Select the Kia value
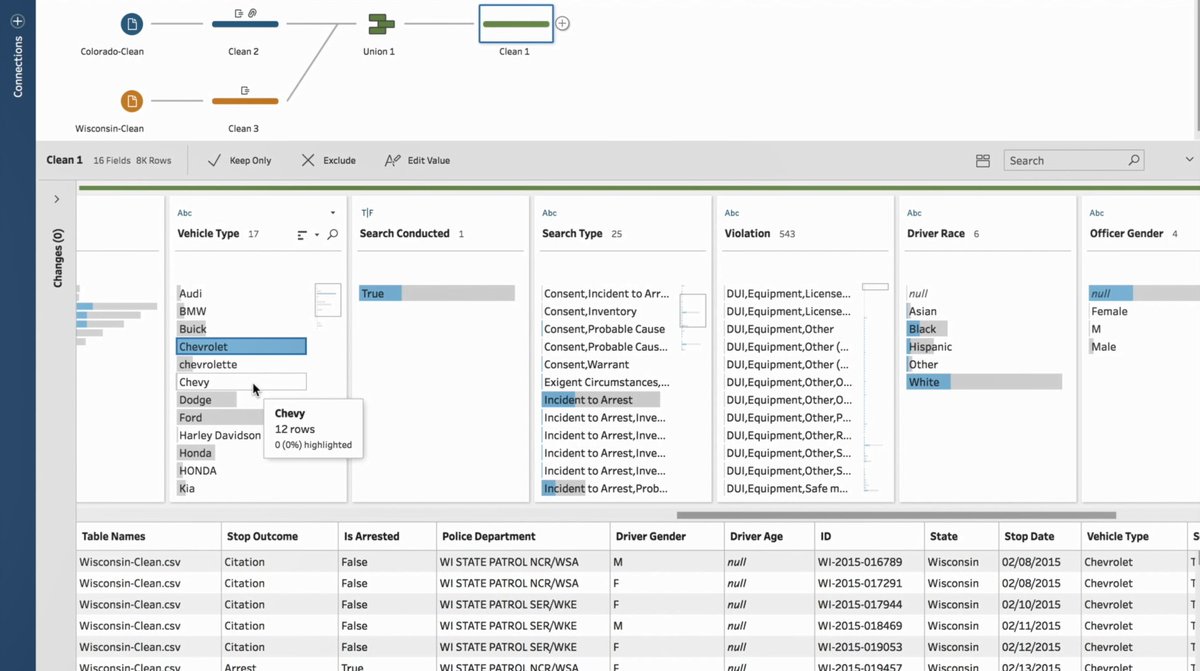 point(241,488)
